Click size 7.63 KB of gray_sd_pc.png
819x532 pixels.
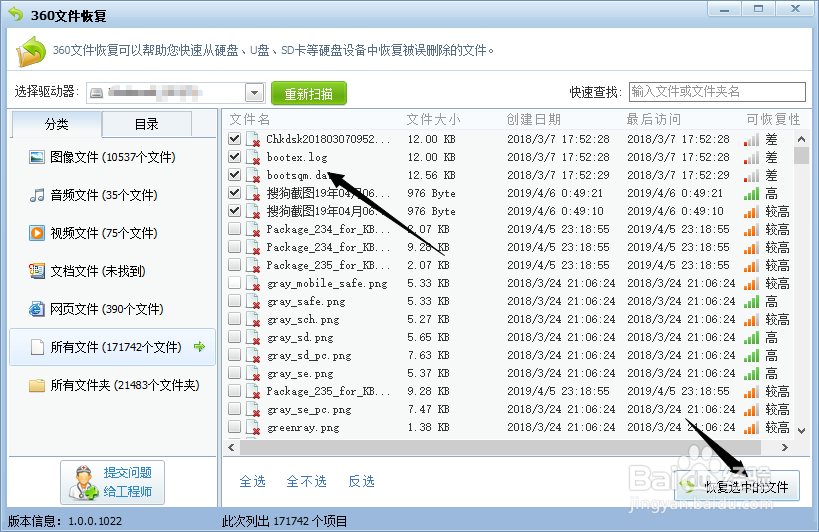pyautogui.click(x=429, y=356)
